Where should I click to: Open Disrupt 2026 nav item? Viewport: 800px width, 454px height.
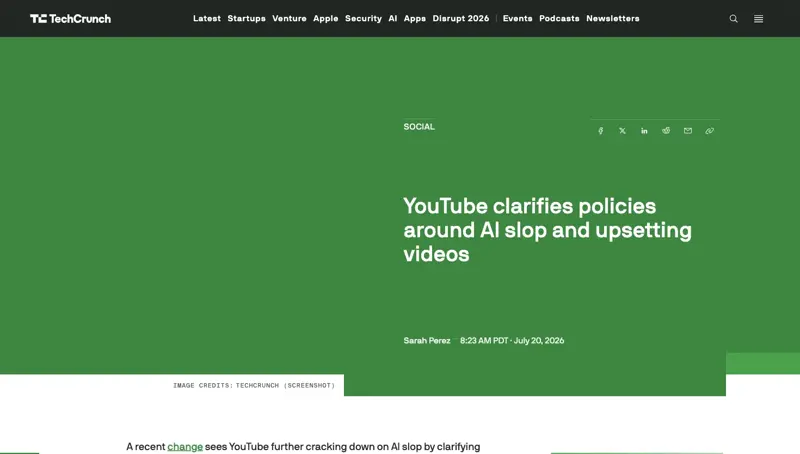[x=461, y=18]
